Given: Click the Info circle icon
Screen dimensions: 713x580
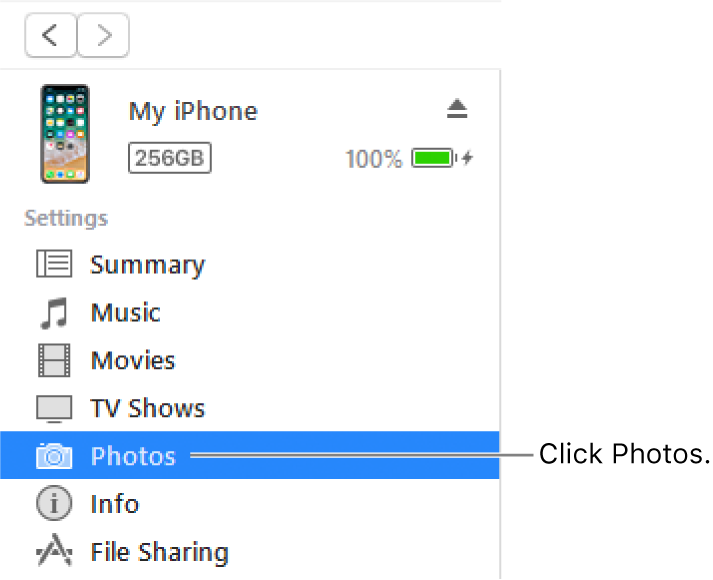Looking at the screenshot, I should [54, 504].
